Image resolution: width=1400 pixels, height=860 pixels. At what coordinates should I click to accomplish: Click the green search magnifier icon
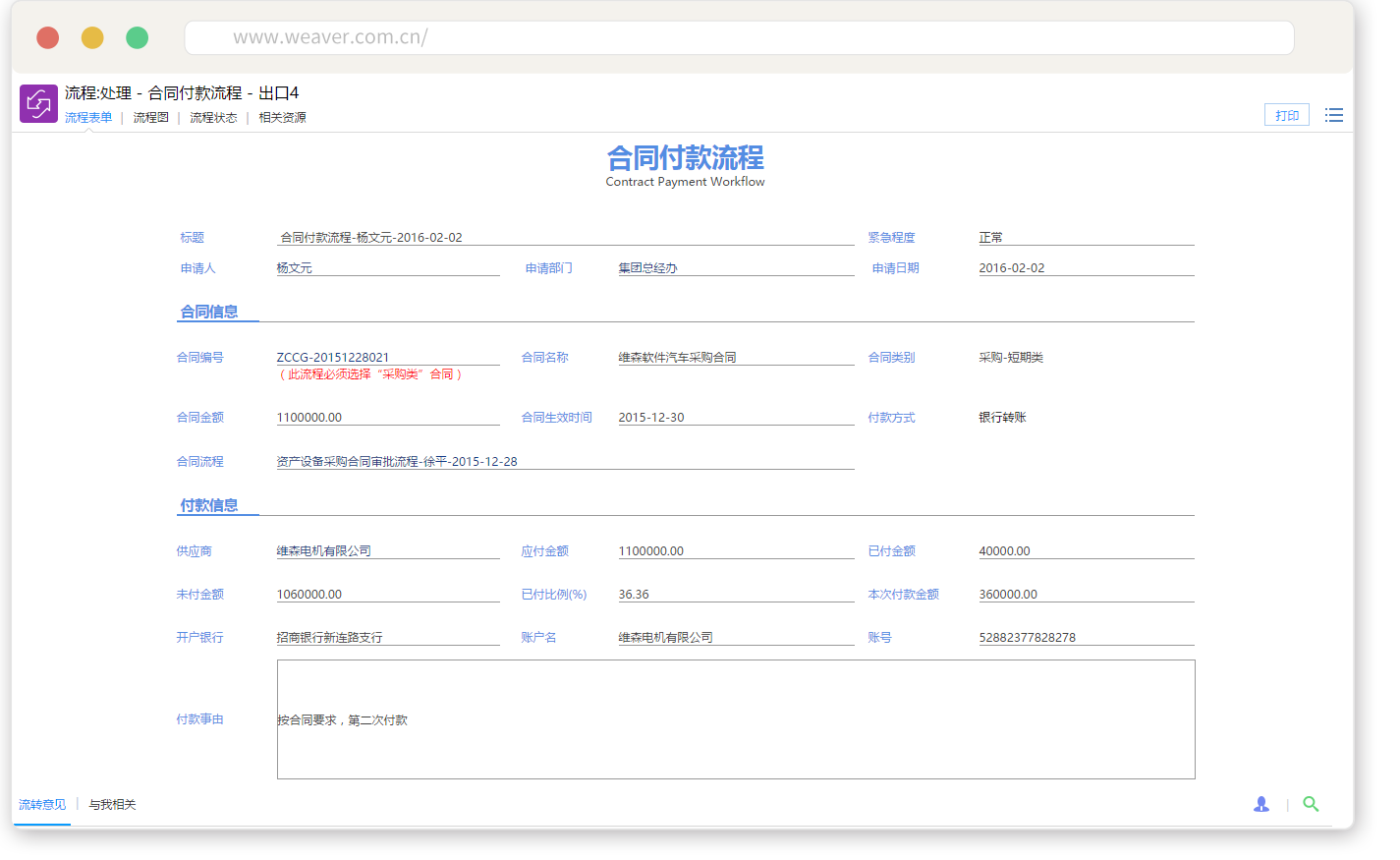[1311, 804]
